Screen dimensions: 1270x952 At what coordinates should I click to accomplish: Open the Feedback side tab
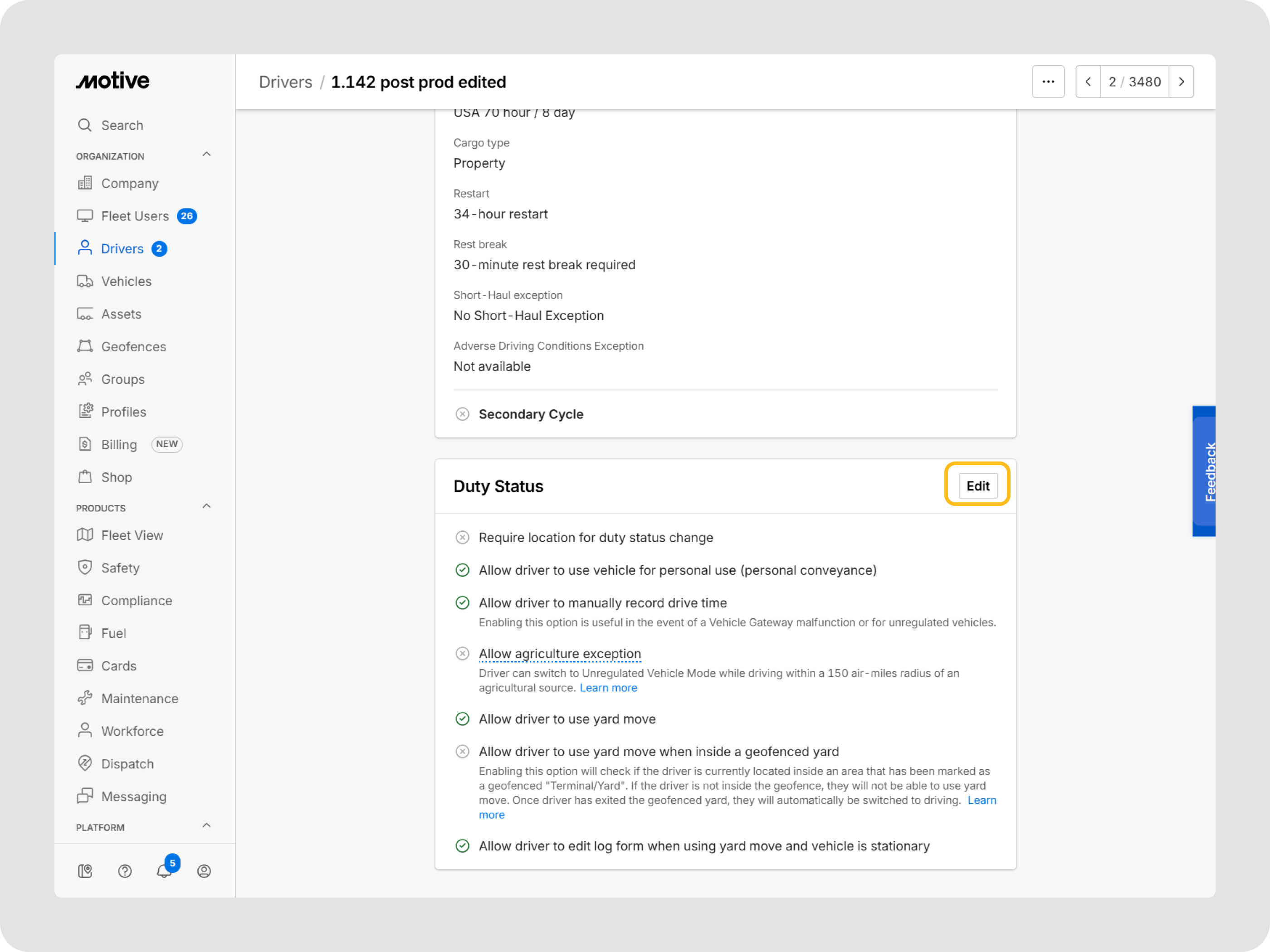pyautogui.click(x=1206, y=472)
